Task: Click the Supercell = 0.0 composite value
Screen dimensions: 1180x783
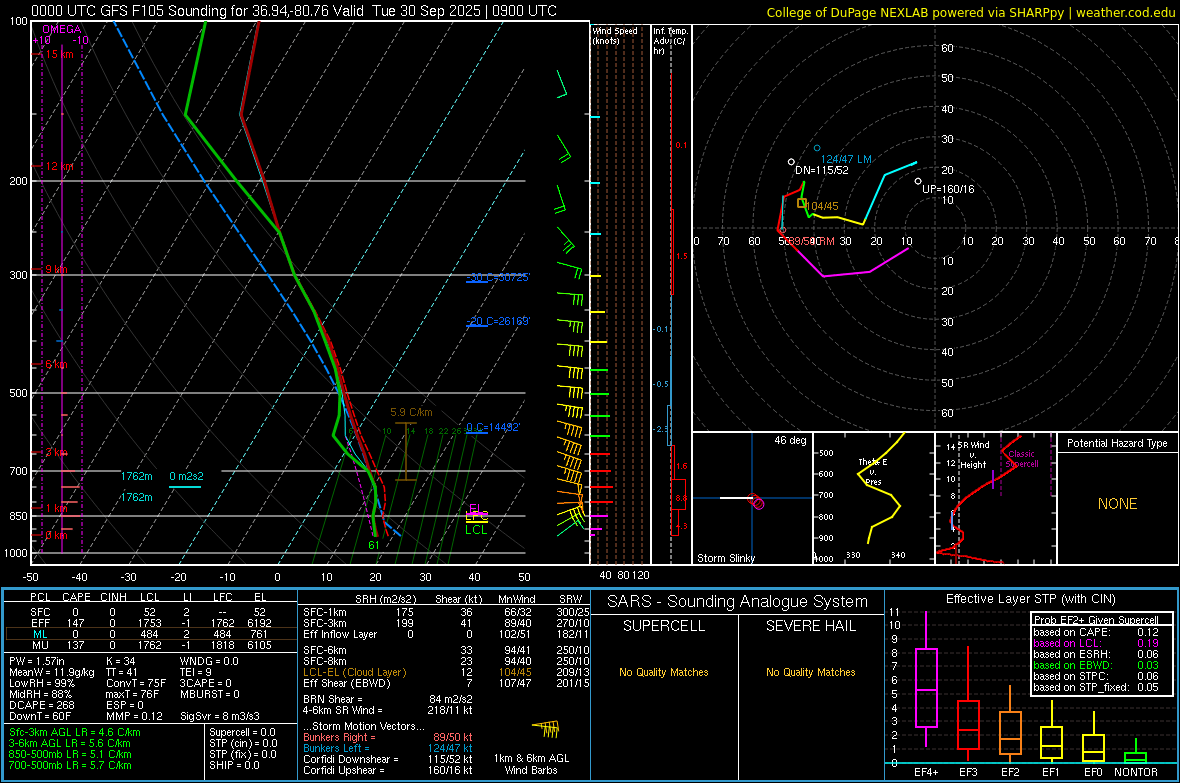Action: pos(242,732)
